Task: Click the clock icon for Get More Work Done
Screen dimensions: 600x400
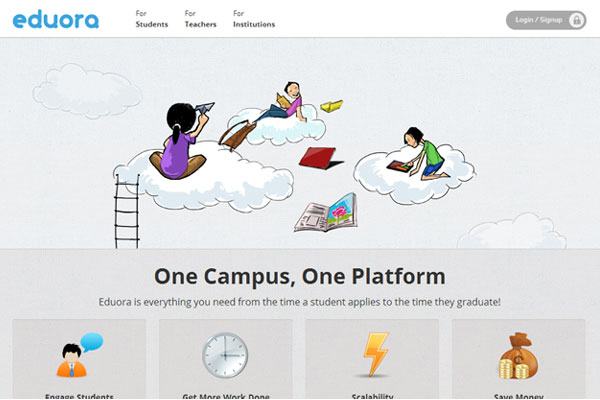Action: point(225,355)
